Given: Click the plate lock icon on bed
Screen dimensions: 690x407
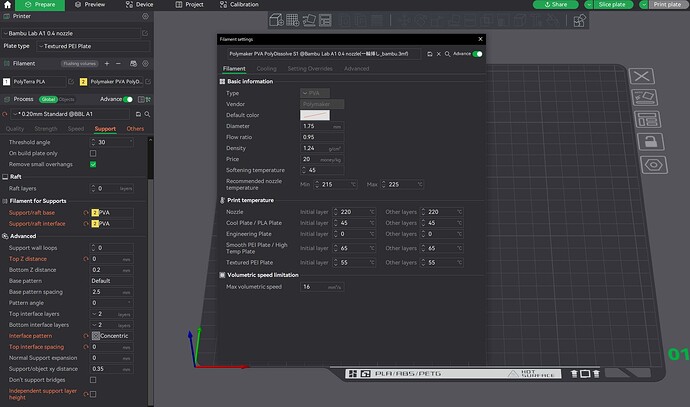Looking at the screenshot, I should 650,142.
